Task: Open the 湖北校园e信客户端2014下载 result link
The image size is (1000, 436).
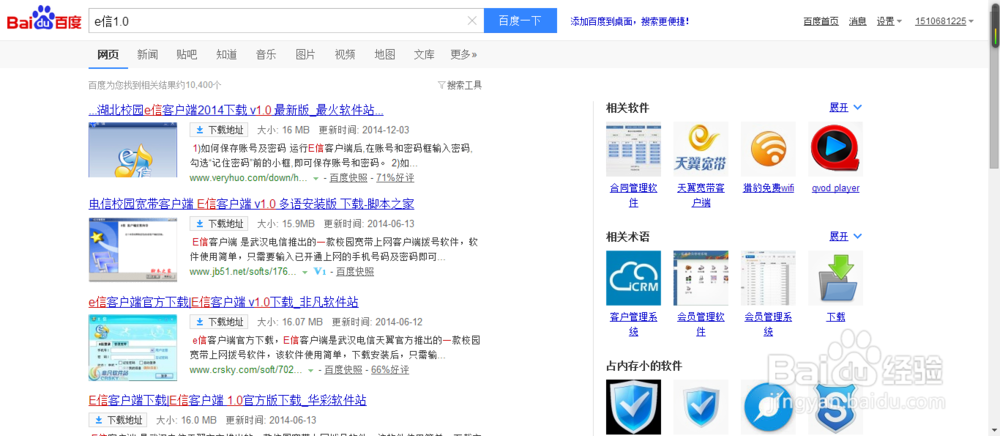Action: 236,110
